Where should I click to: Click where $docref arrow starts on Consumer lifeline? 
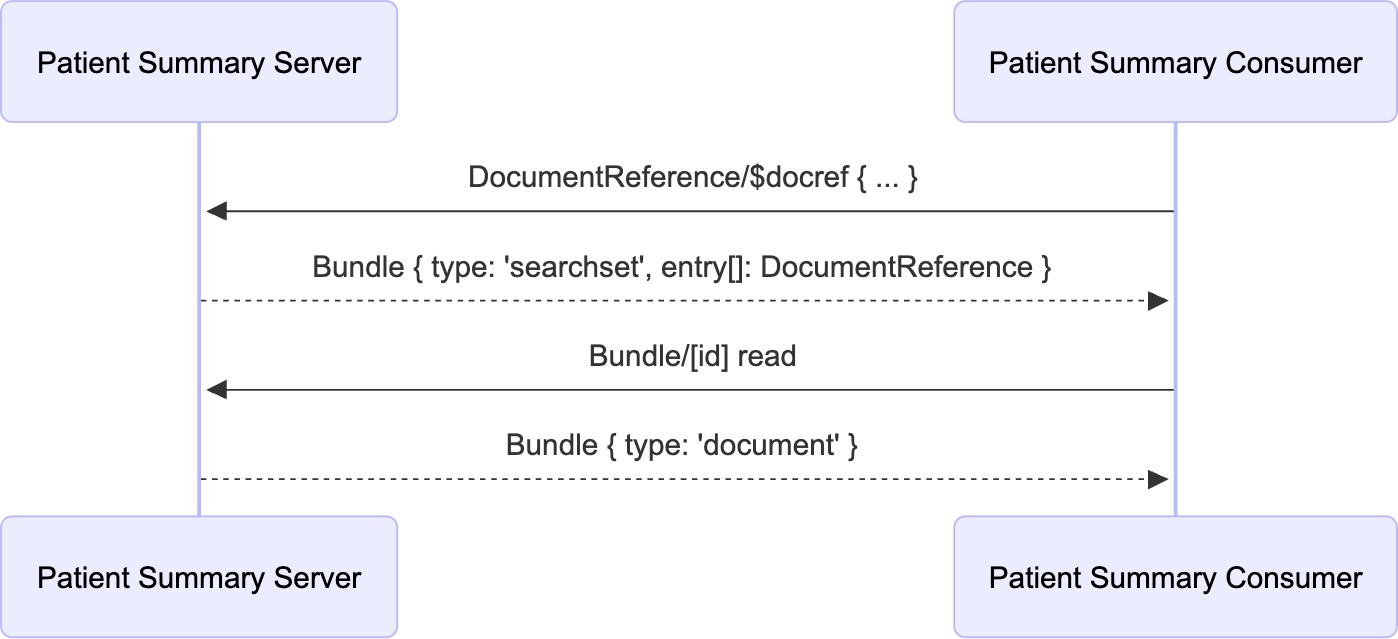1174,212
